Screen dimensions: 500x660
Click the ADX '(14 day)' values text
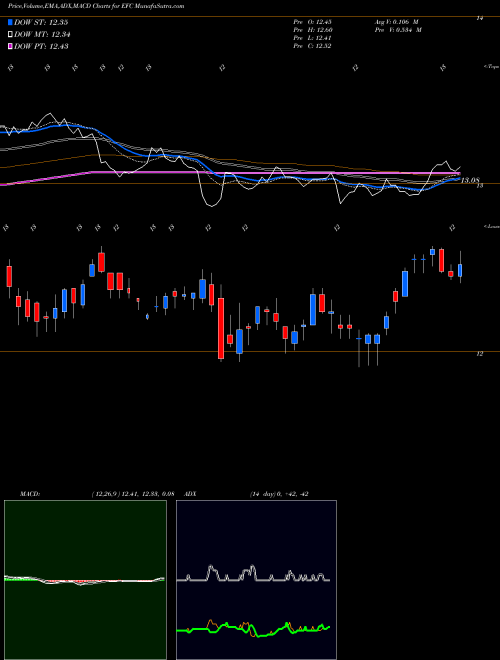click(x=279, y=494)
